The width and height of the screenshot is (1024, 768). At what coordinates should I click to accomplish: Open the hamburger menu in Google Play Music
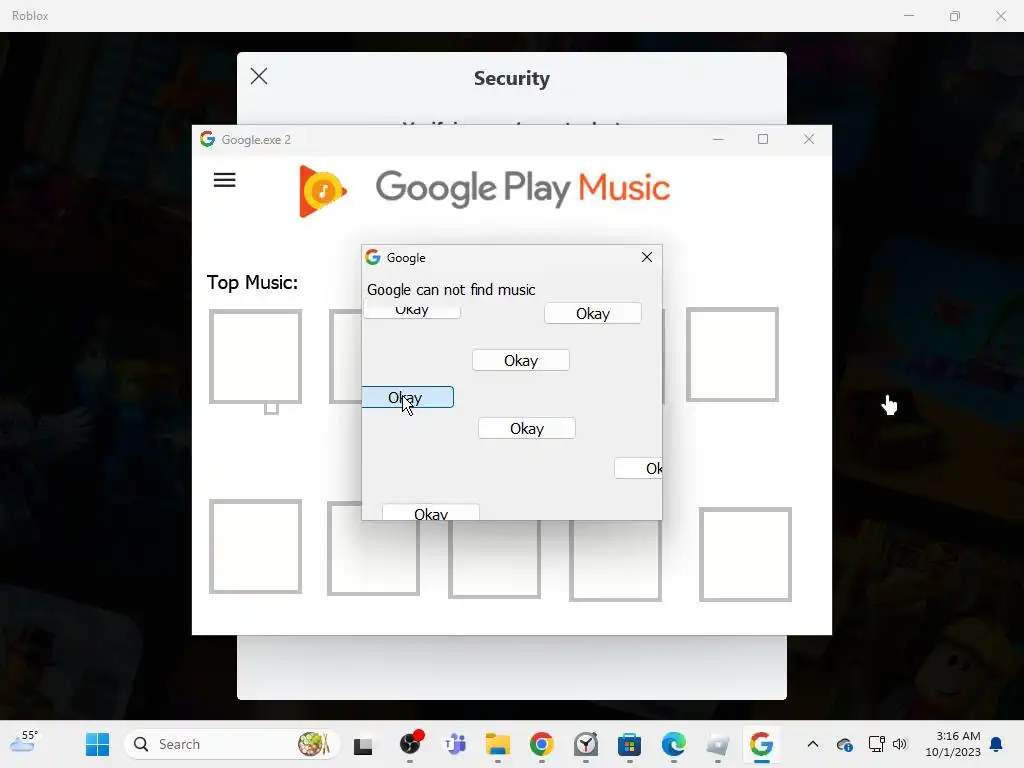point(224,180)
